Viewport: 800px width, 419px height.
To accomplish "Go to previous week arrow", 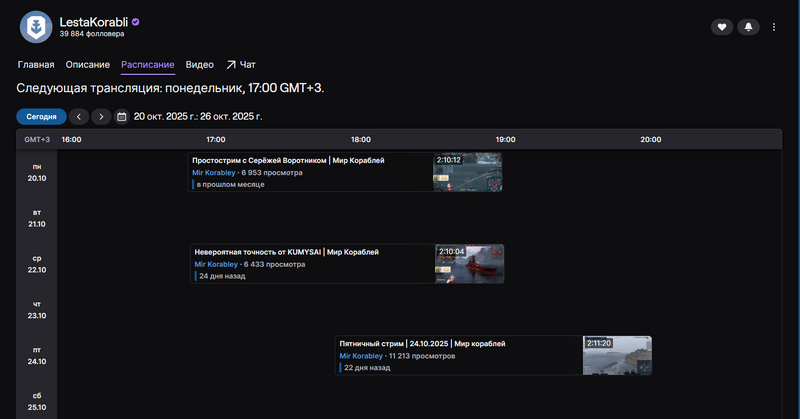I will (81, 116).
